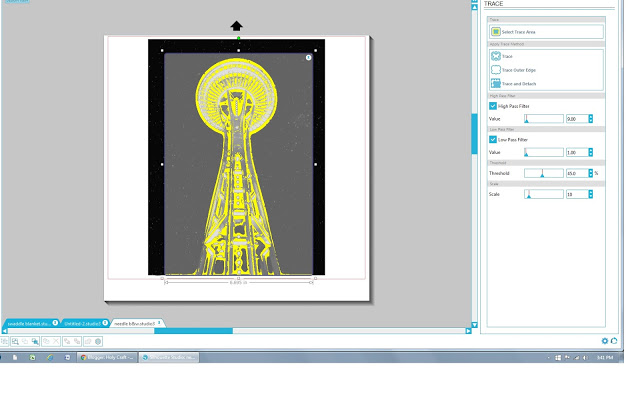Viewport: 640px width, 400px height.
Task: Click the refresh themes icon beside gear
Action: 614,341
